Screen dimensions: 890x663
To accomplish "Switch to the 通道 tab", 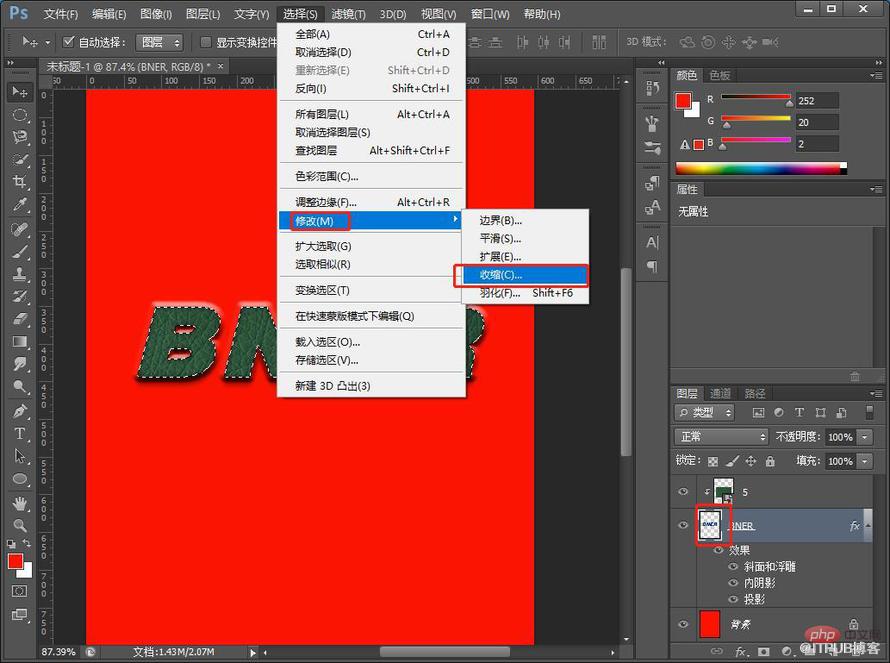I will [x=721, y=393].
